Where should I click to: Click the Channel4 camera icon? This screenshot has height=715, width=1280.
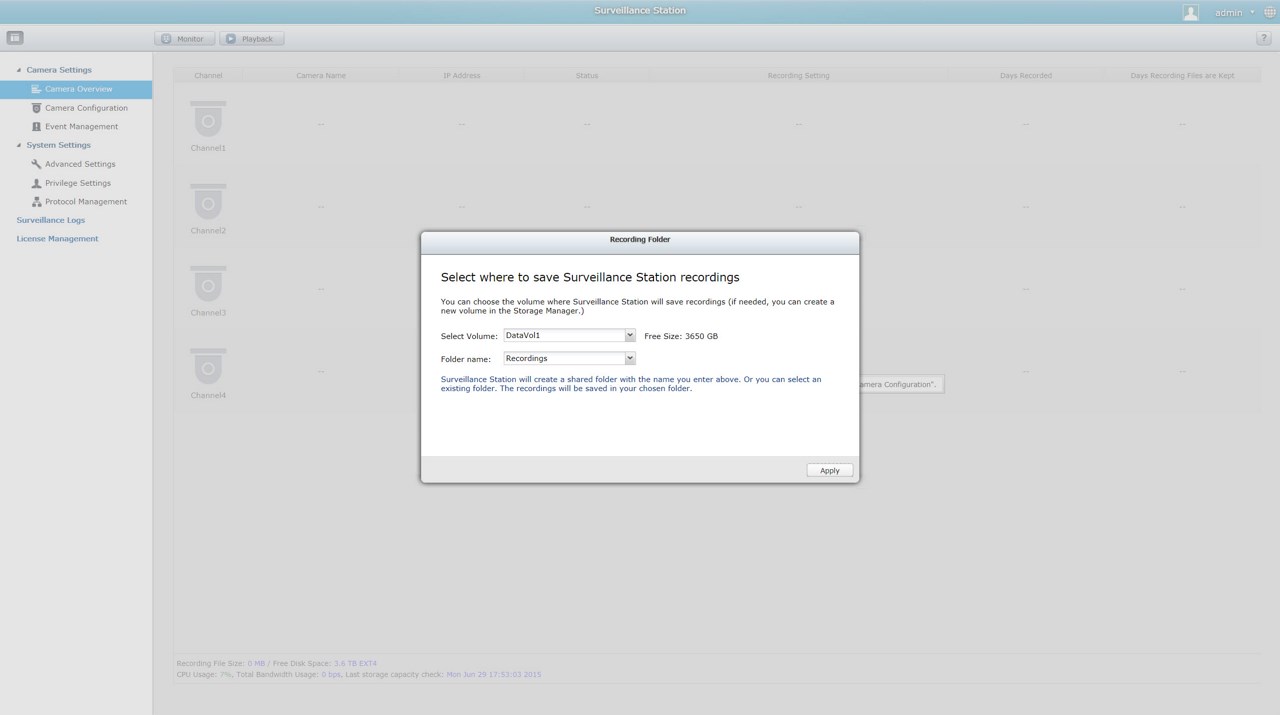[x=208, y=367]
